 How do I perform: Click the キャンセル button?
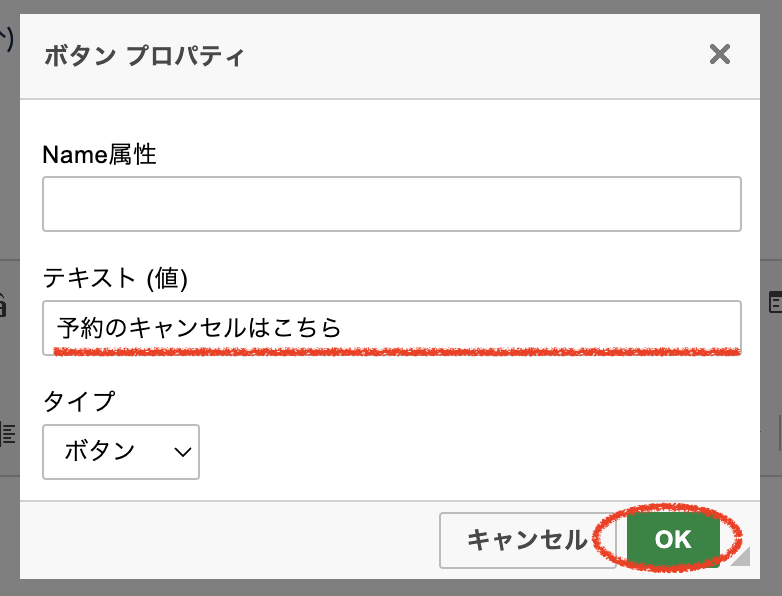pos(527,540)
